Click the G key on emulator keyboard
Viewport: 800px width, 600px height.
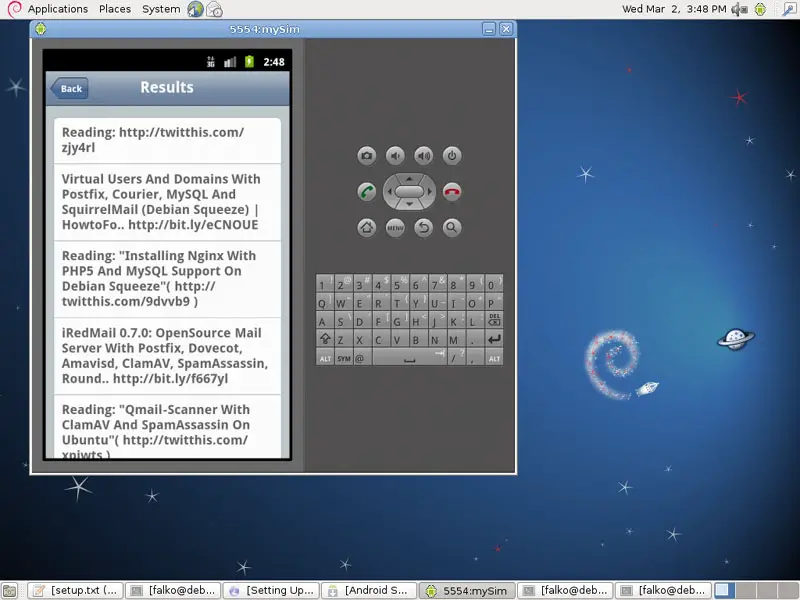(400, 320)
